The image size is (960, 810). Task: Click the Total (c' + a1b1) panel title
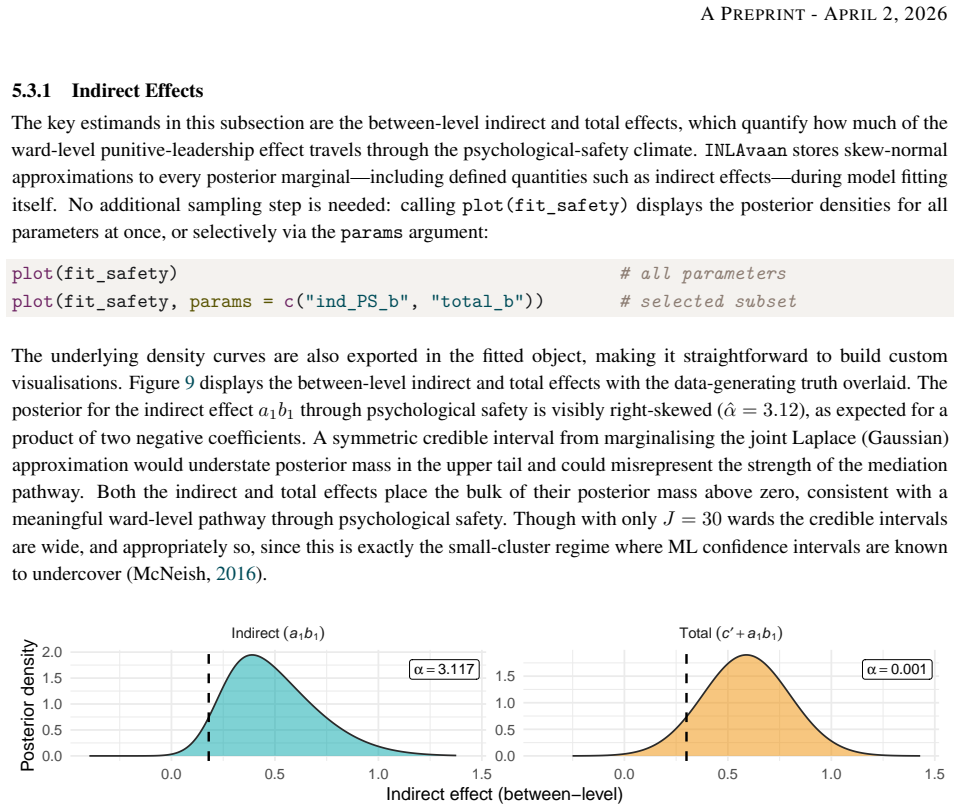coord(730,634)
